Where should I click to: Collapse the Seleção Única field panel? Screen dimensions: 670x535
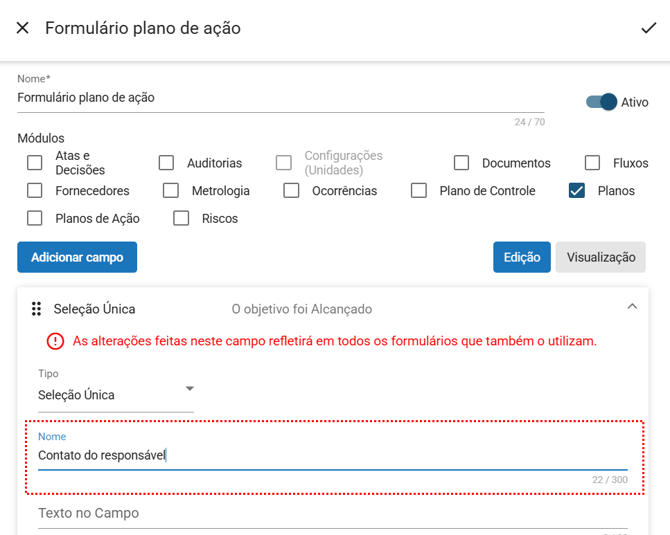(x=632, y=307)
